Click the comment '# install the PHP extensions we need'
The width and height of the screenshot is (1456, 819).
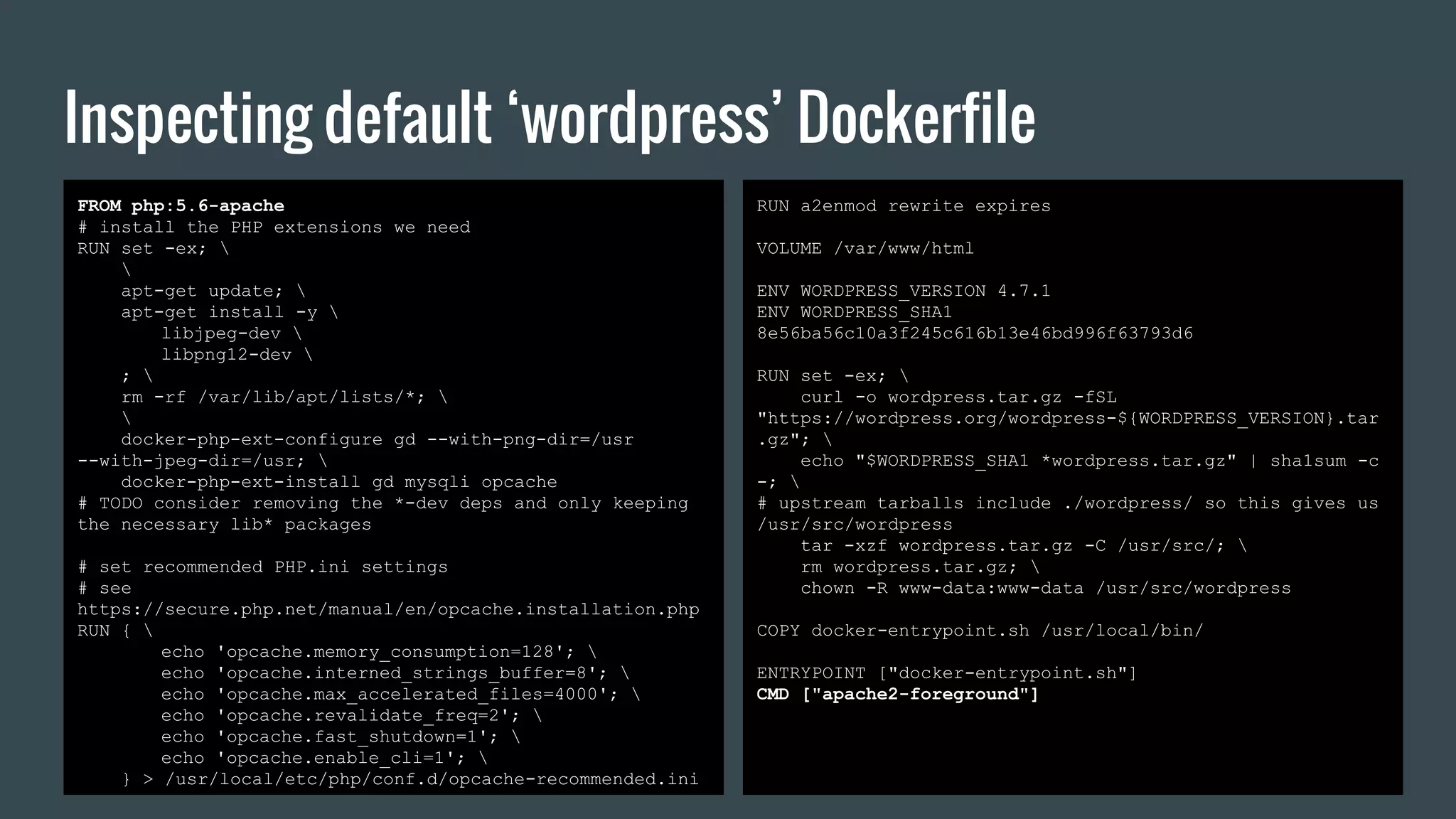274,227
